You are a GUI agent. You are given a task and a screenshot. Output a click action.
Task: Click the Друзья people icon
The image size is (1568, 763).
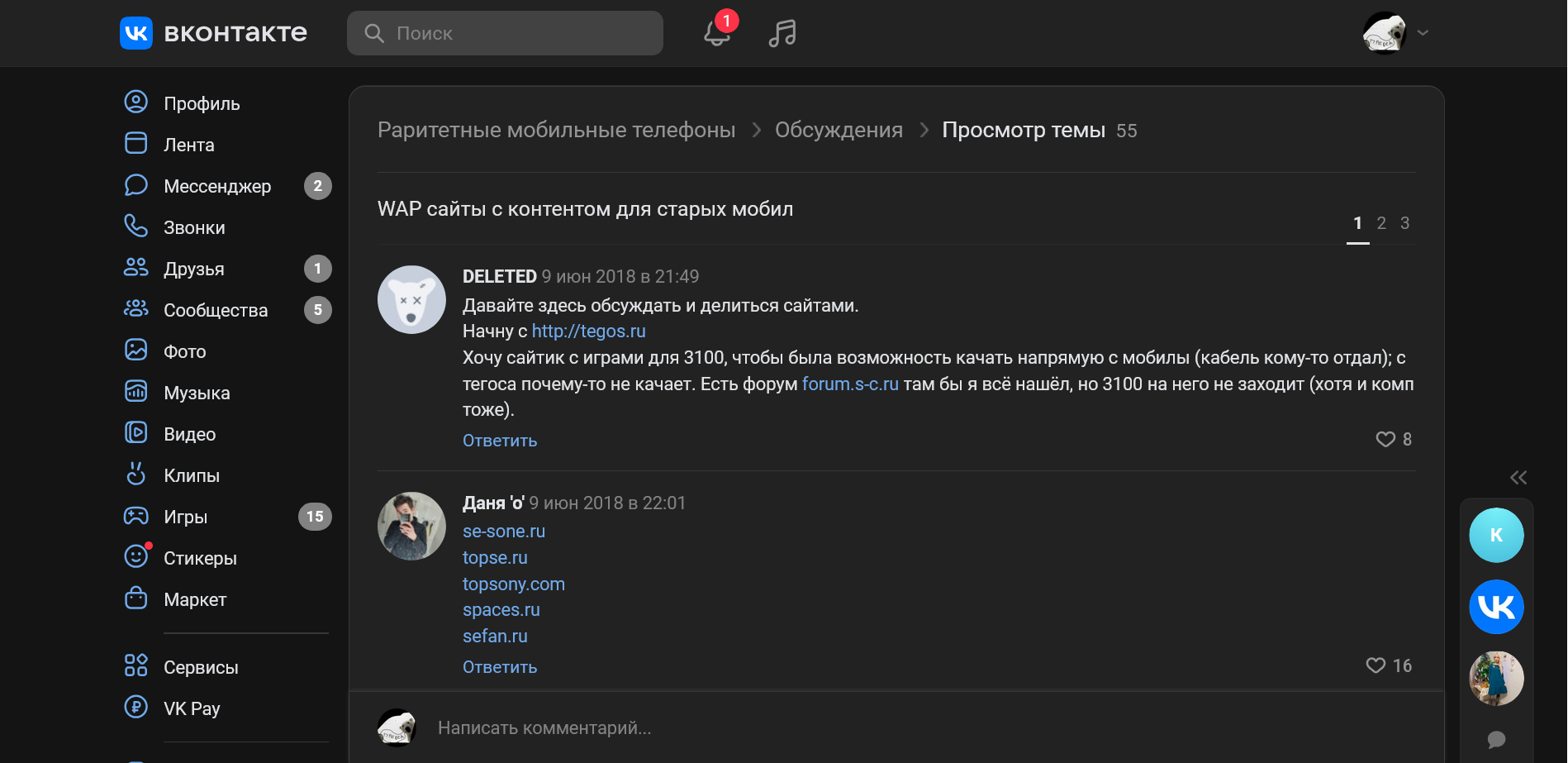(135, 268)
